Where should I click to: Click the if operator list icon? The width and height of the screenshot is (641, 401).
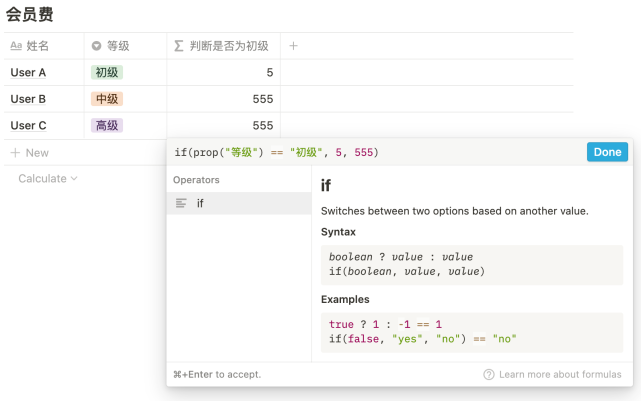[181, 203]
